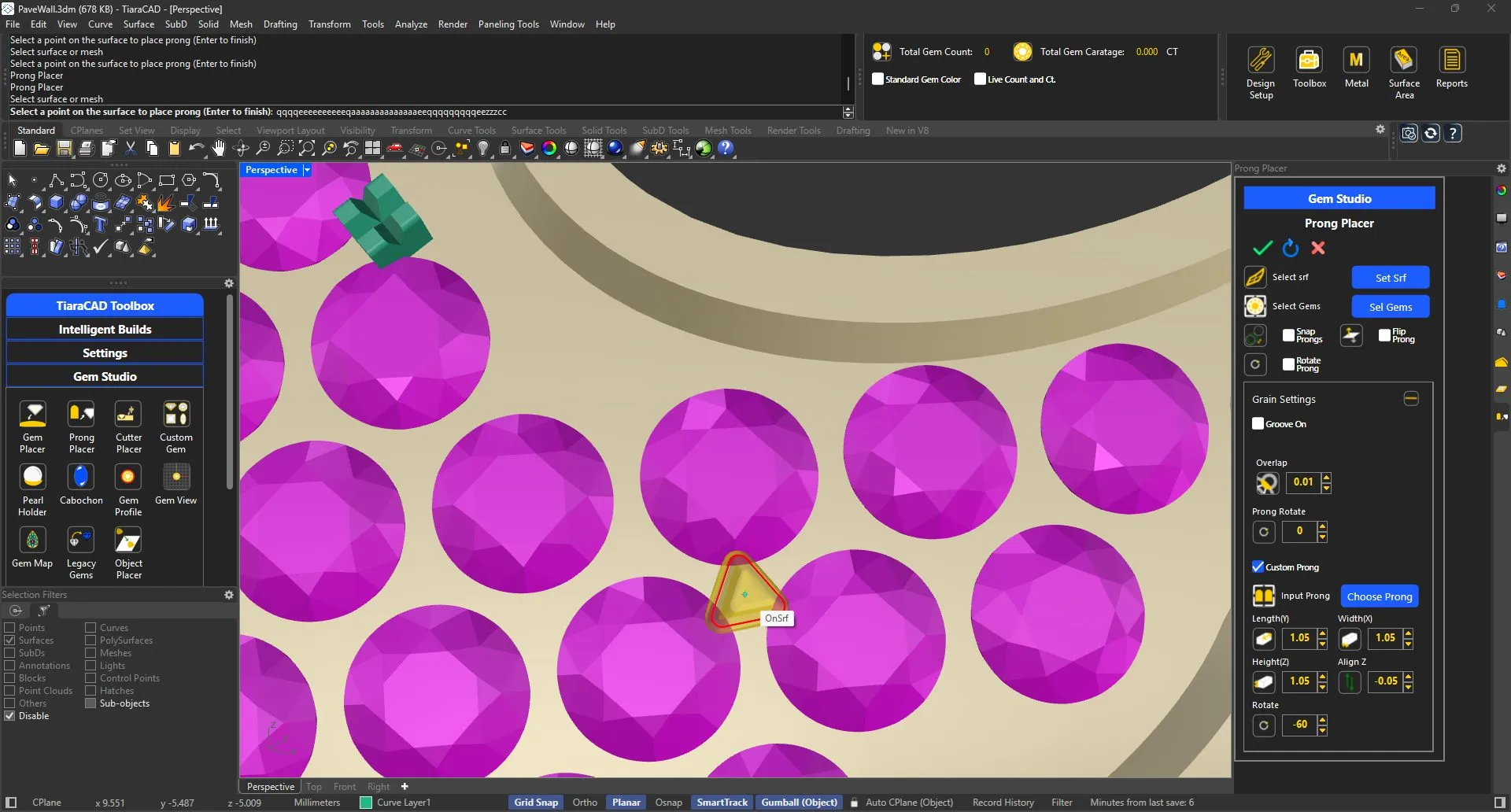Uncheck the Custom Prong checkbox
1511x812 pixels.
click(1258, 567)
